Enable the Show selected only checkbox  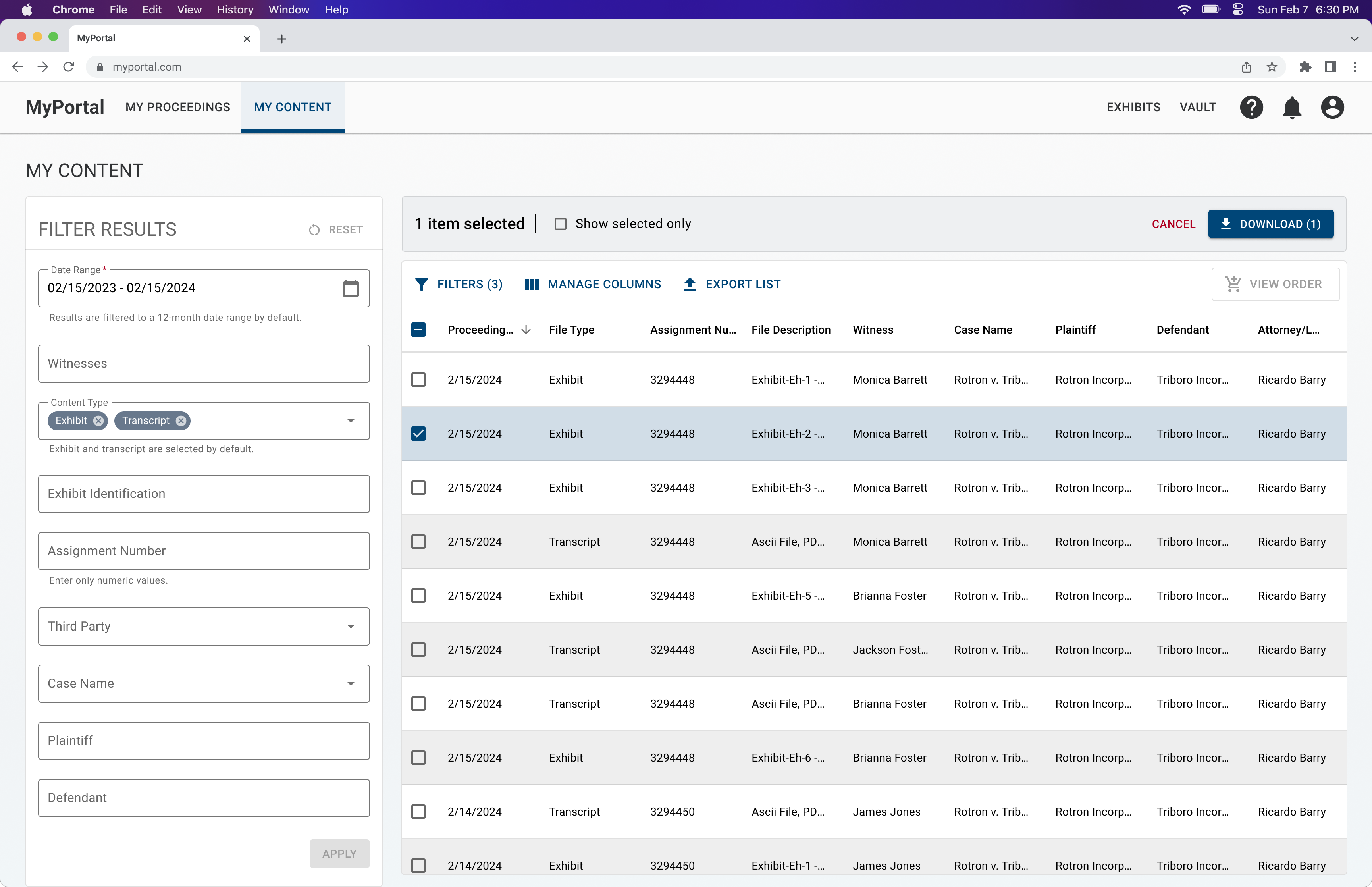(560, 224)
